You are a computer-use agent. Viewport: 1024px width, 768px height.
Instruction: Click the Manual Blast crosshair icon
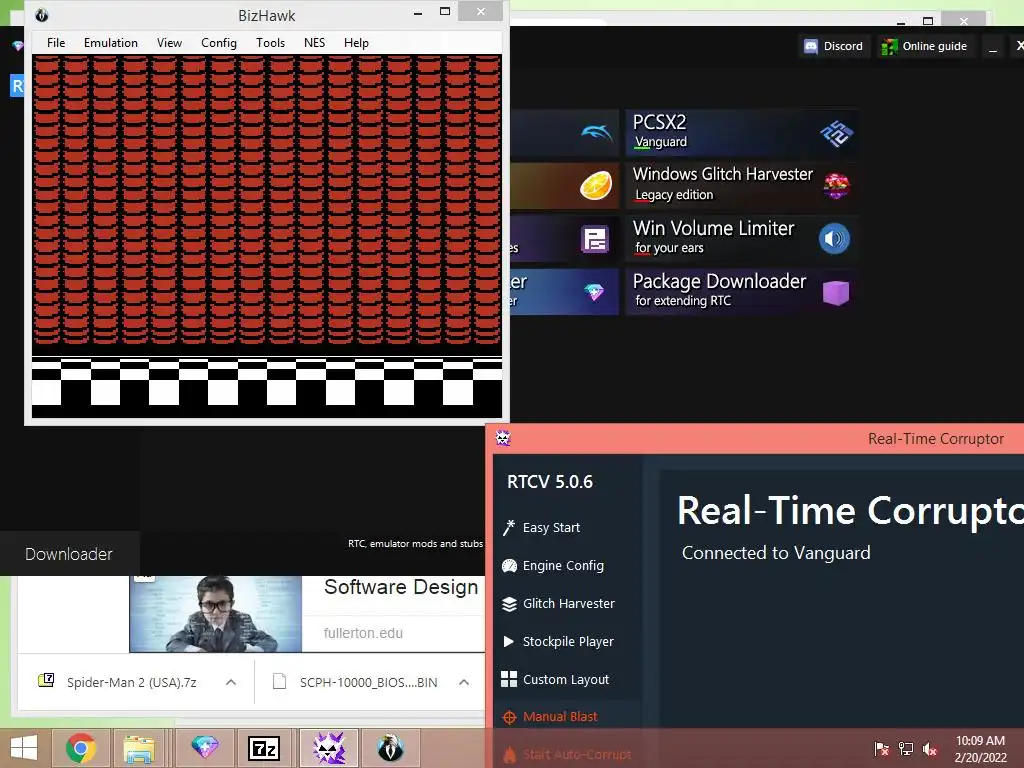tap(509, 717)
